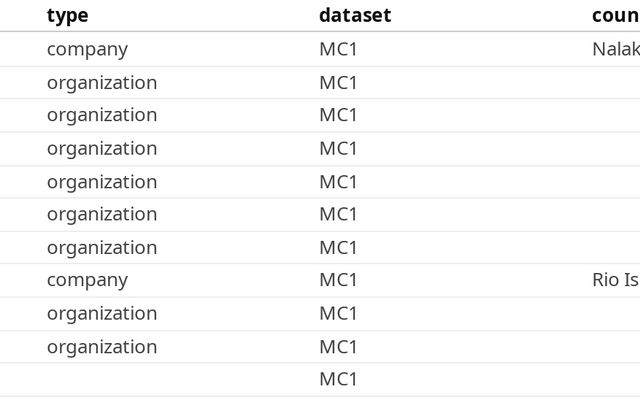Select the "company" cell in the Rio Is row

point(87,280)
